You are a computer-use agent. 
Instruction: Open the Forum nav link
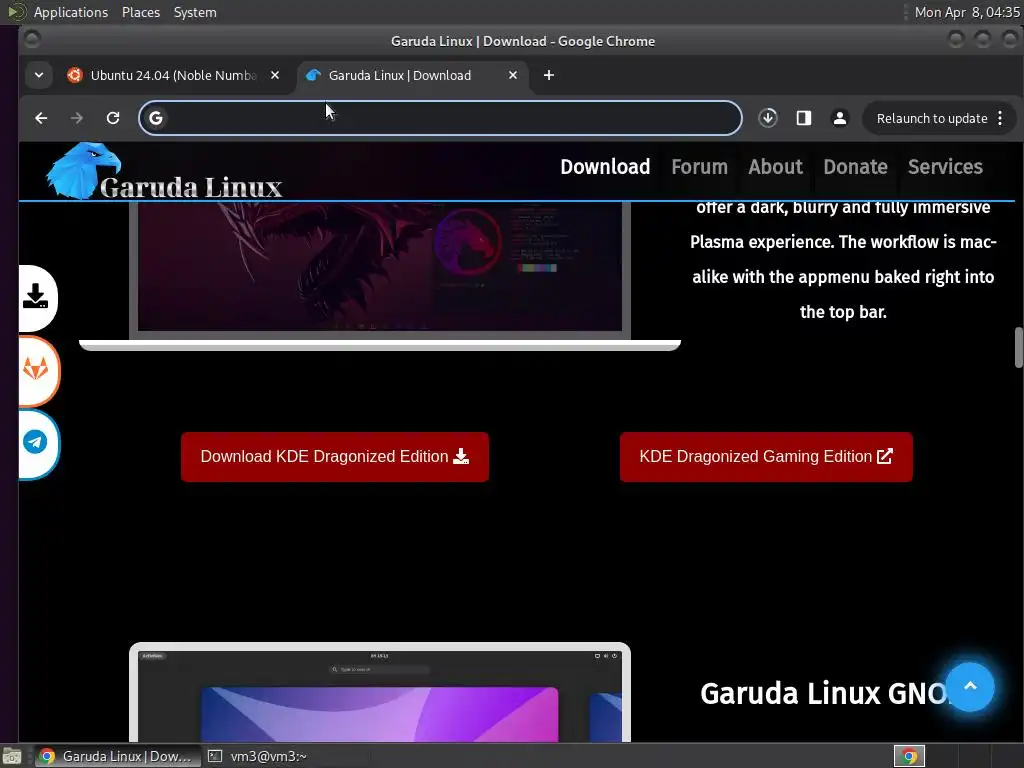pos(699,167)
